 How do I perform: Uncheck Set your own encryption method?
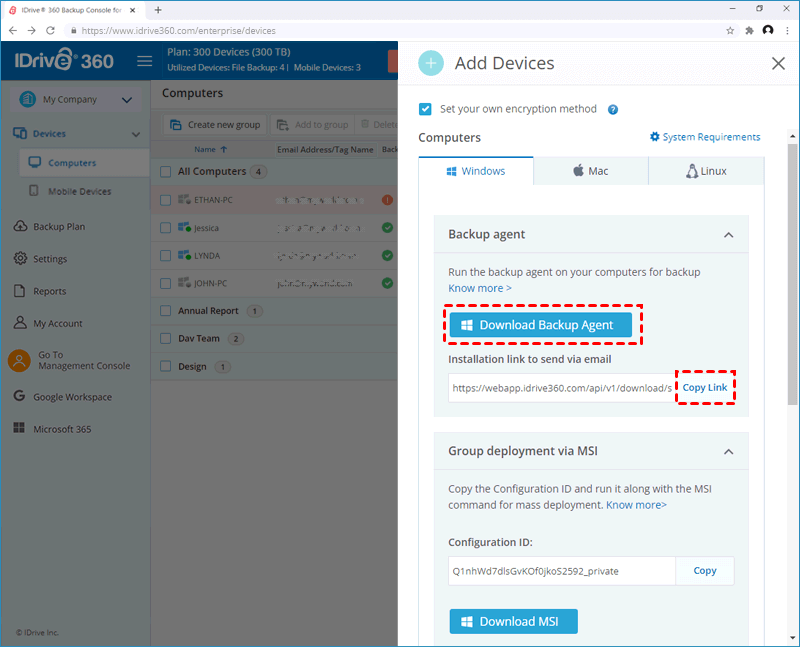coord(425,109)
